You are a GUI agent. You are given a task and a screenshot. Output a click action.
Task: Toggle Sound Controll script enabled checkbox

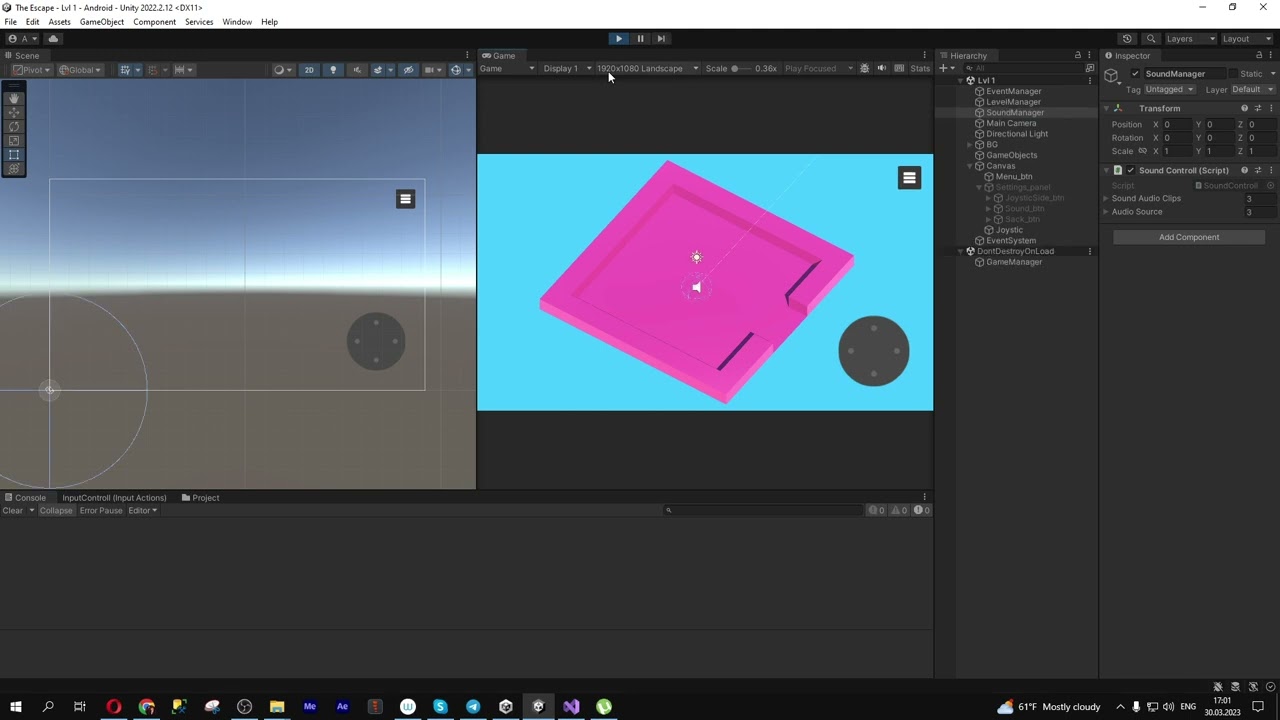1131,171
